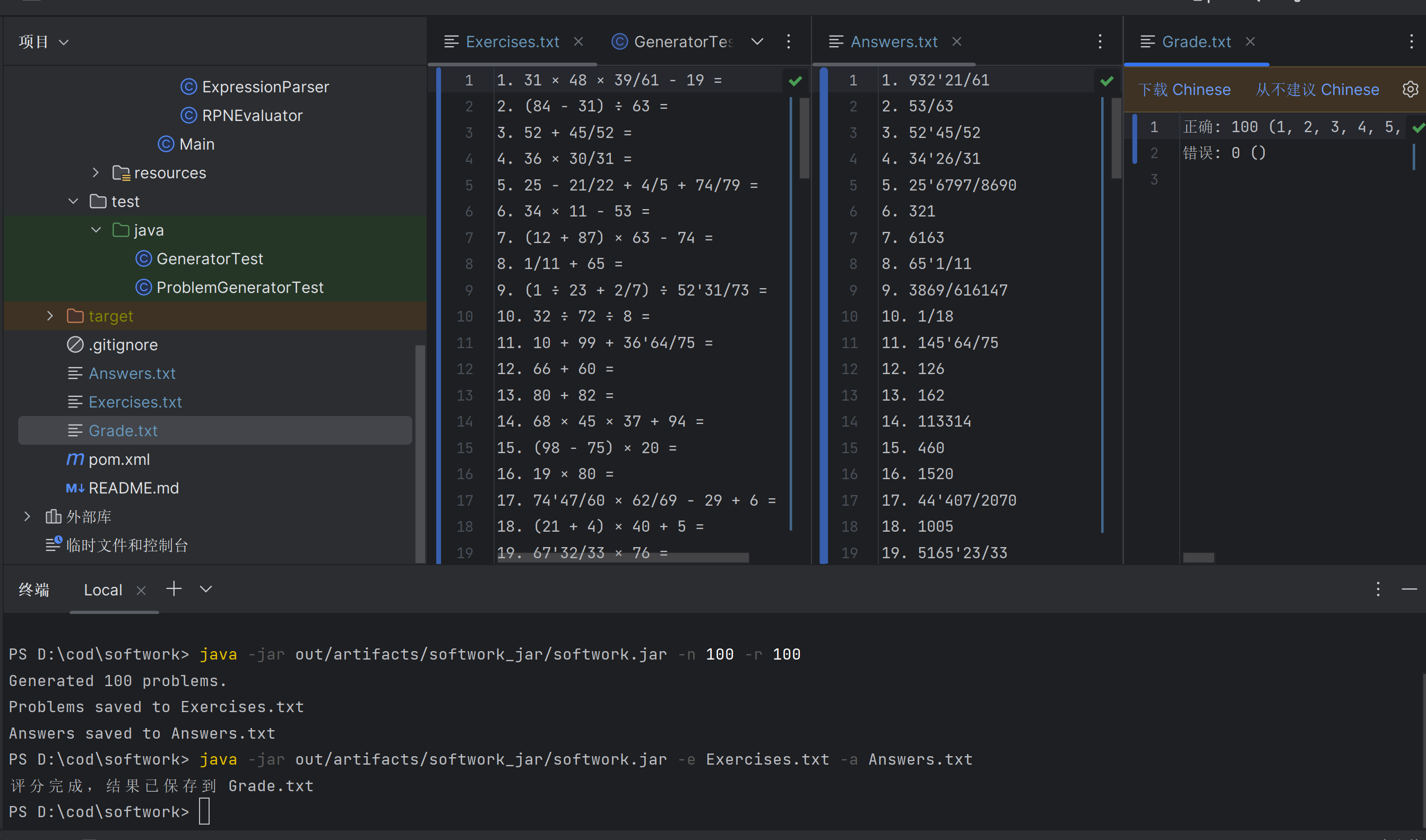Open the hidden tabs dropdown chevron

[757, 41]
